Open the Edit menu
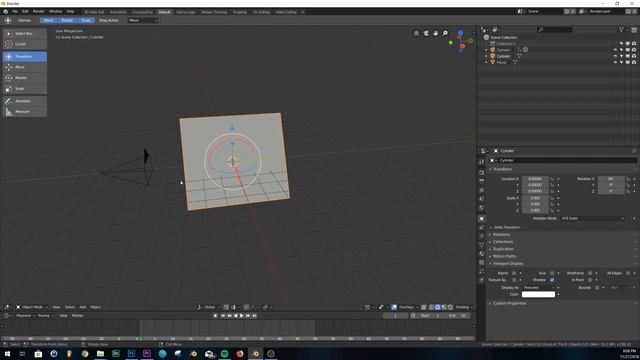 25,11
